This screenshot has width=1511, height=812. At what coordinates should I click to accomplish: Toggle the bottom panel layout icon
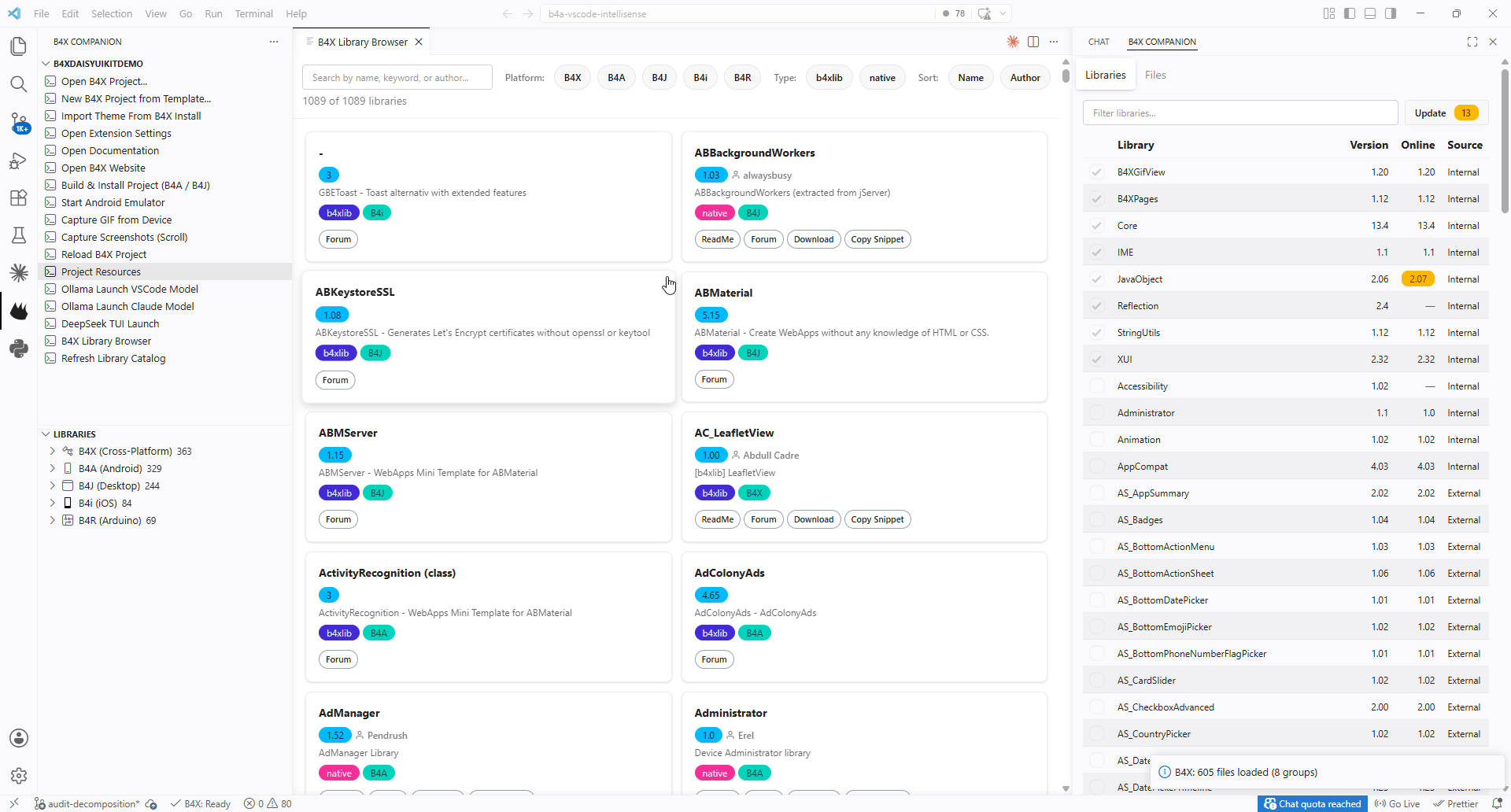1370,13
